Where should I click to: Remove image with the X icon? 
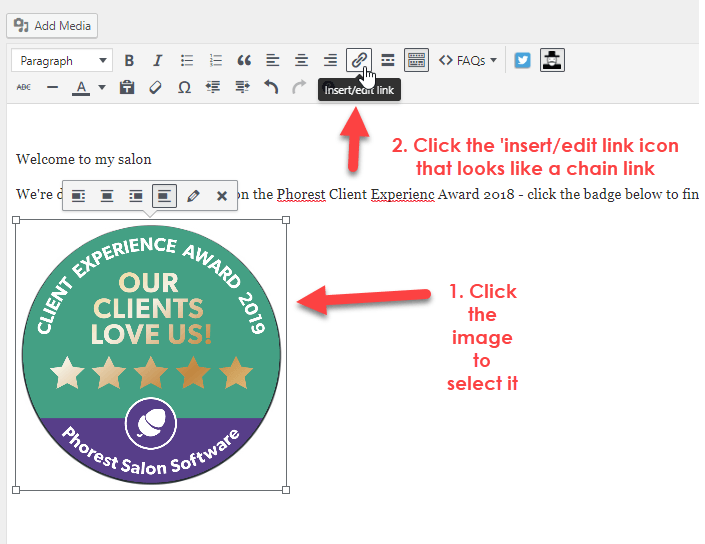222,196
